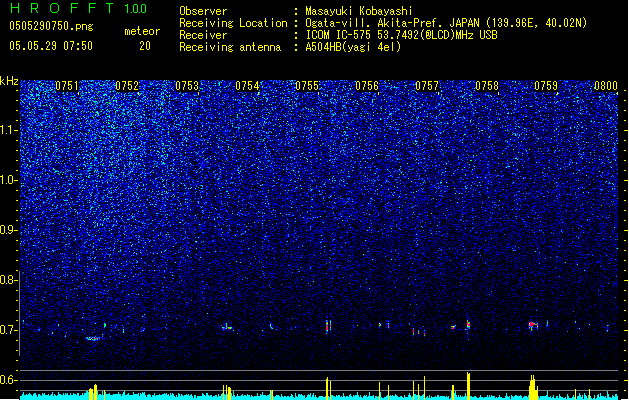Click the 1.1 kHz axis label

[x=9, y=130]
